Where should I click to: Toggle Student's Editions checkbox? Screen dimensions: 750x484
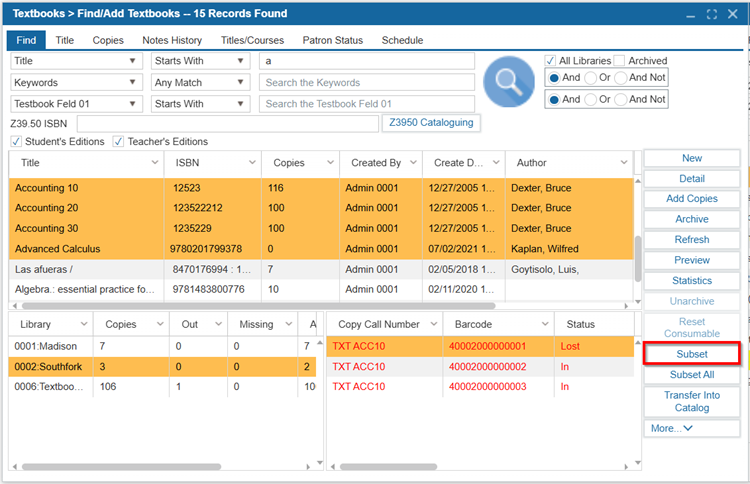pyautogui.click(x=16, y=142)
